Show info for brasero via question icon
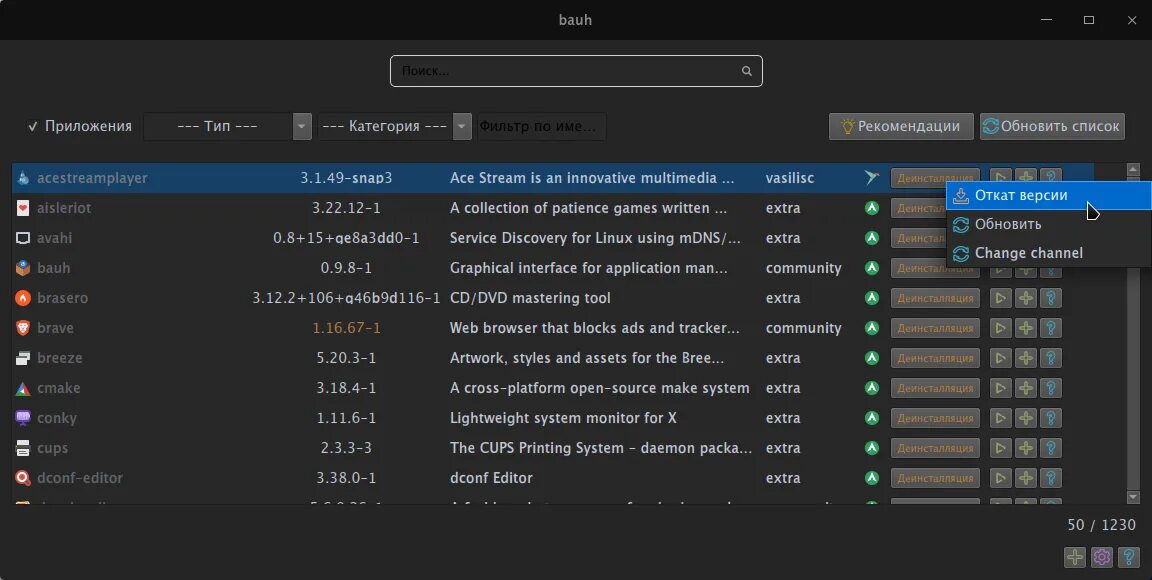 [x=1051, y=298]
